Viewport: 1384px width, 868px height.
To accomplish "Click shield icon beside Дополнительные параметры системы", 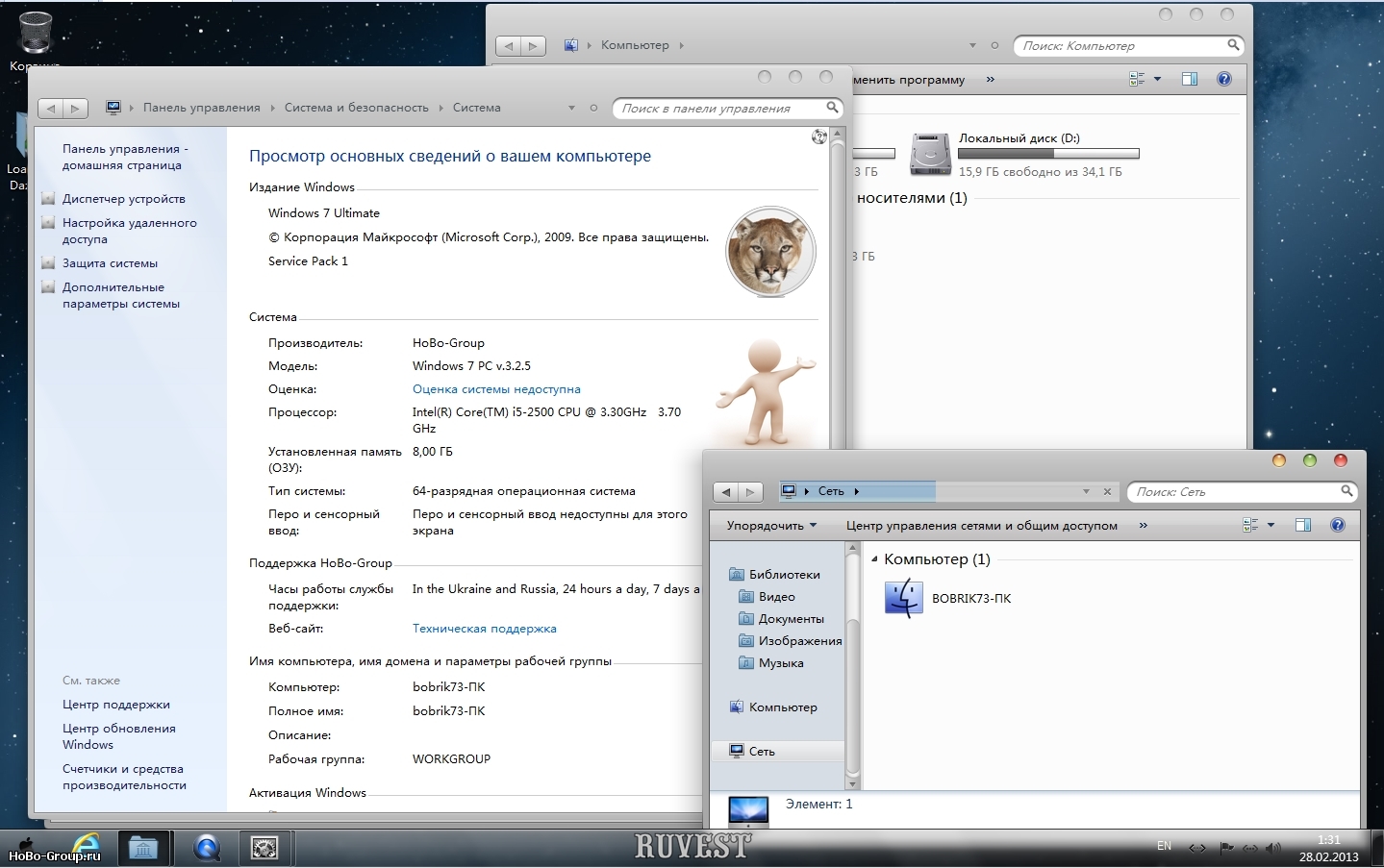I will point(48,286).
